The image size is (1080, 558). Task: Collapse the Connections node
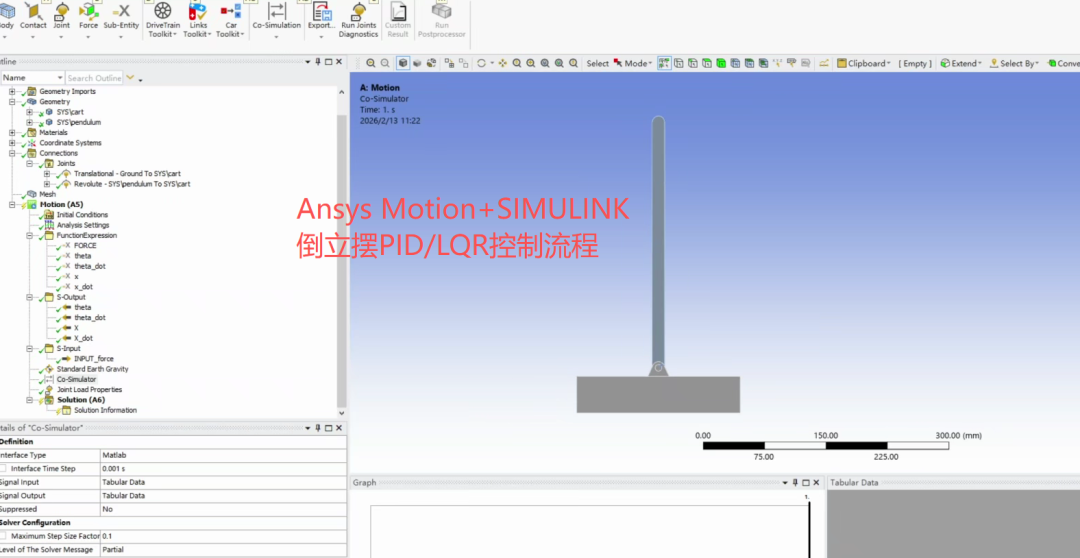[x=12, y=154]
